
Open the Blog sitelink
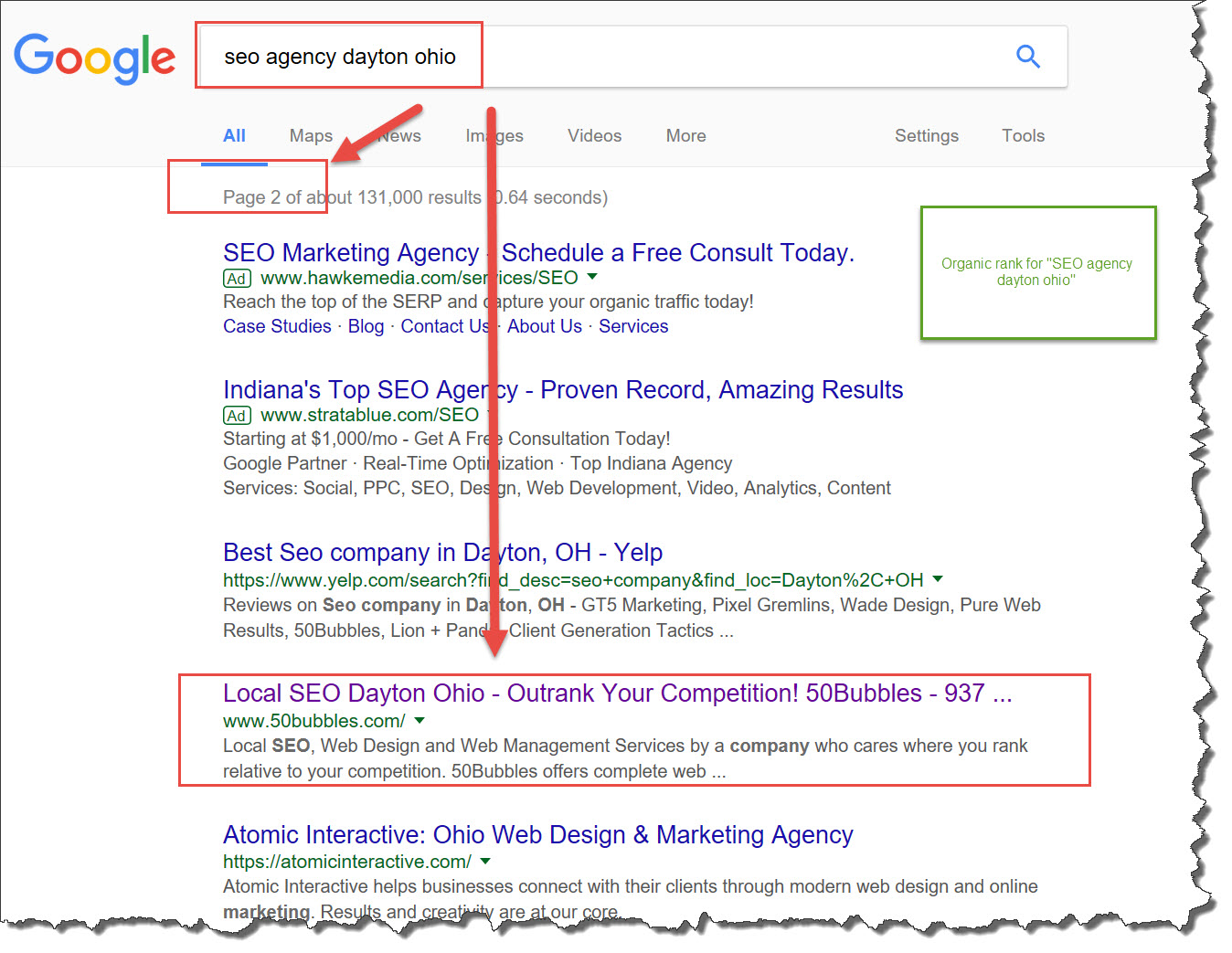[366, 326]
